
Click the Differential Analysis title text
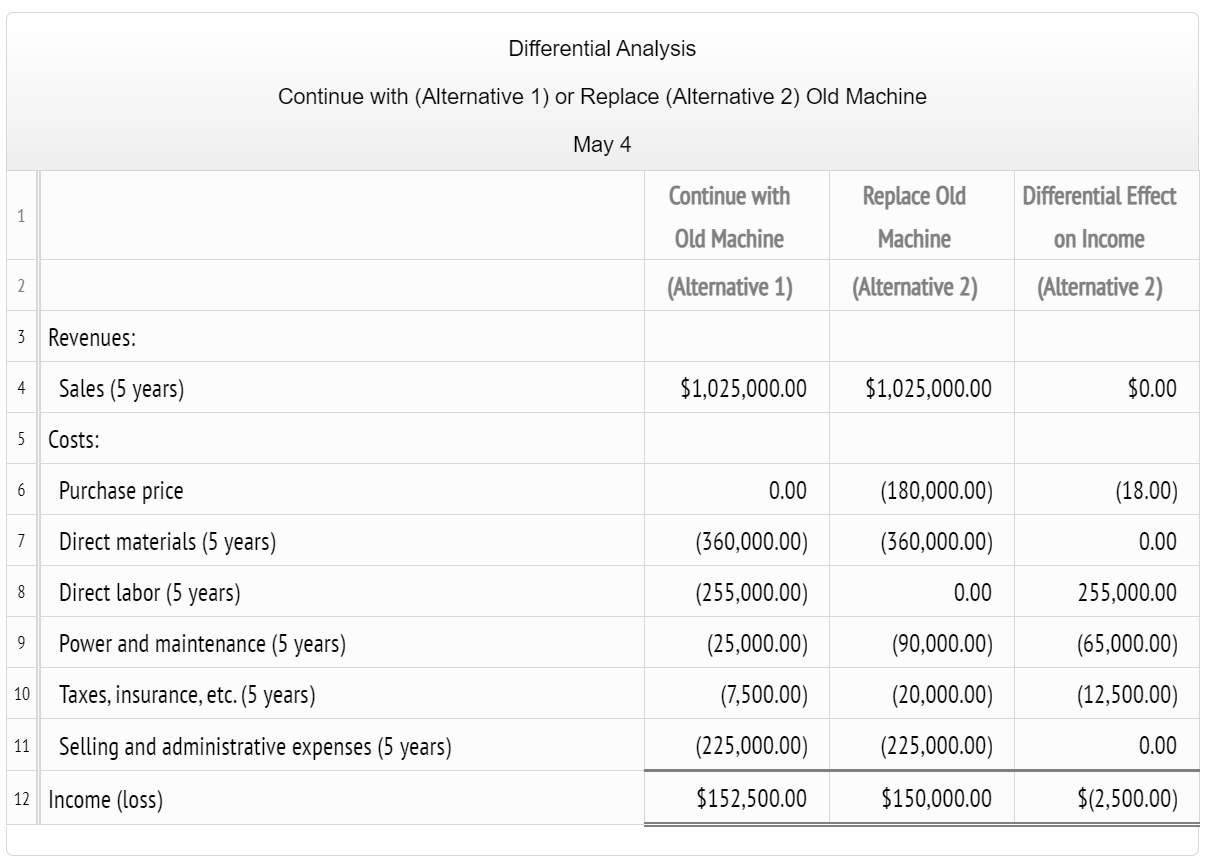pyautogui.click(x=602, y=48)
